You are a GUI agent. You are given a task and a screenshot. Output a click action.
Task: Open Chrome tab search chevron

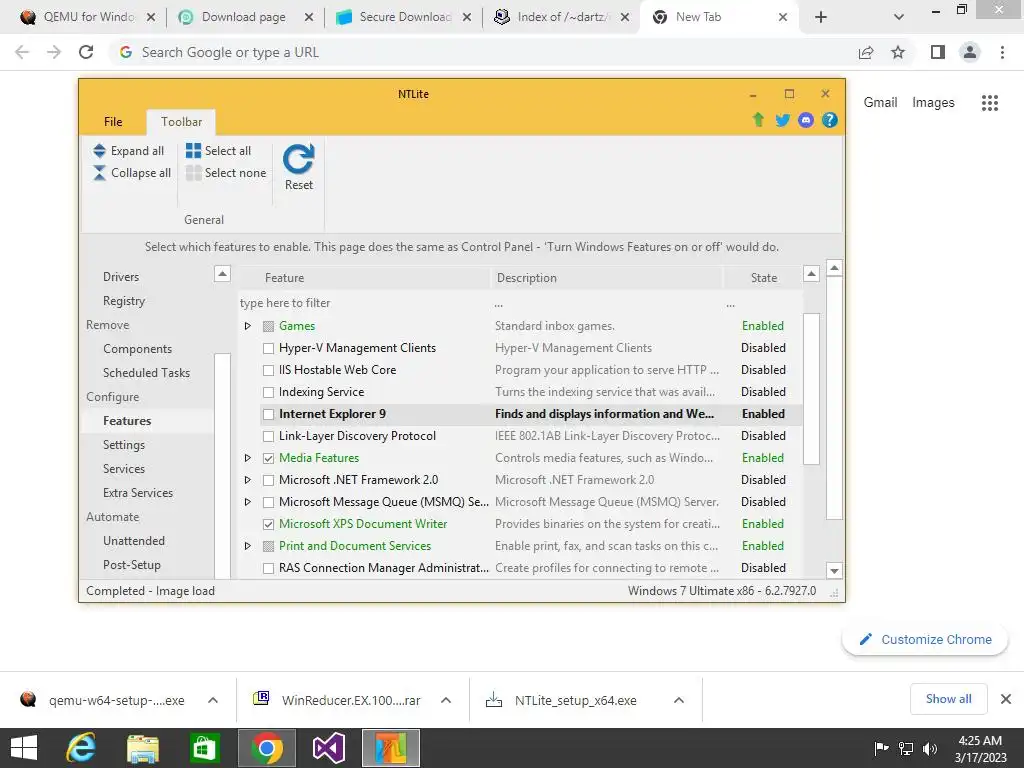point(899,17)
